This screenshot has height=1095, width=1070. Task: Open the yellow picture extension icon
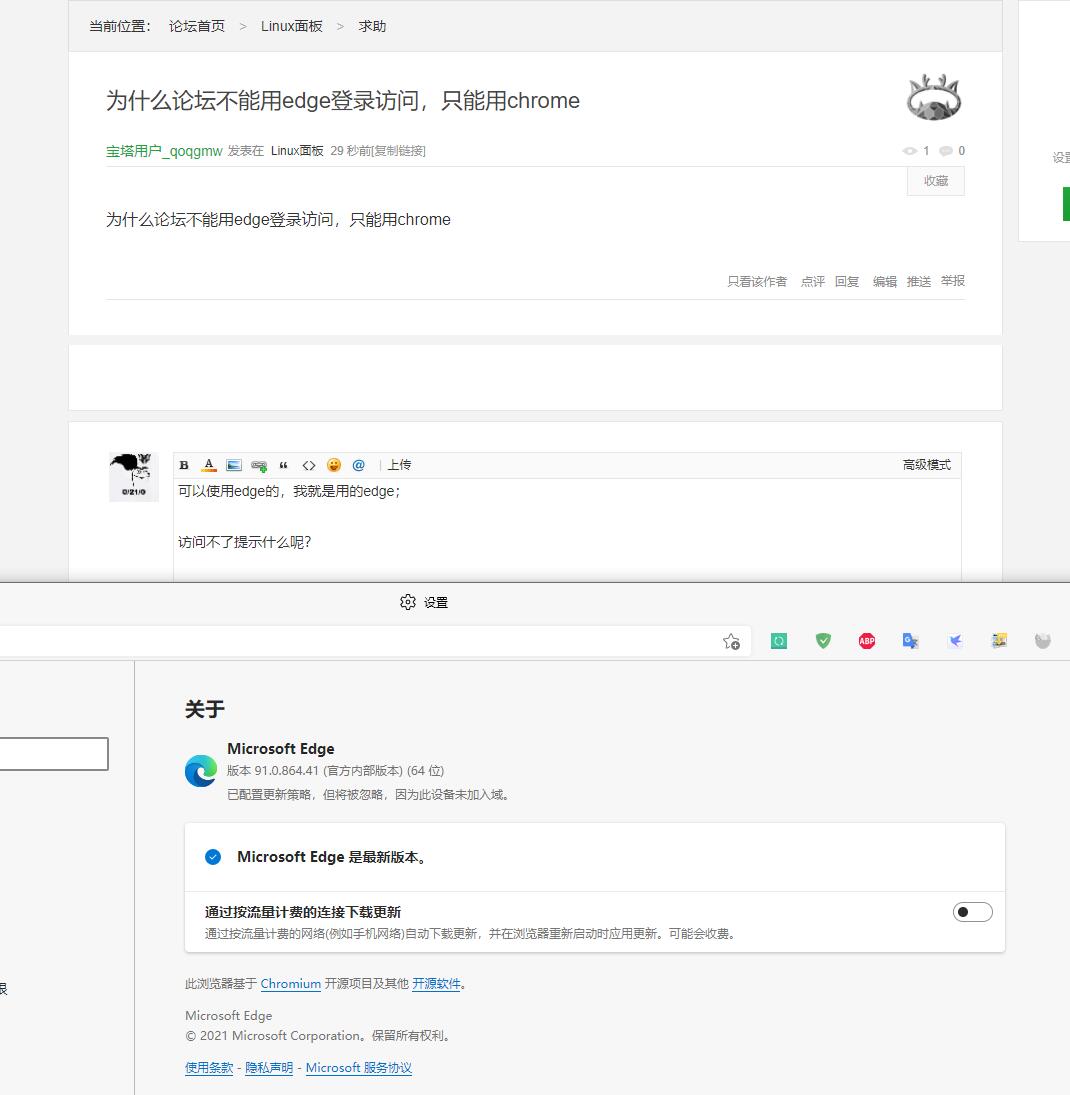(x=999, y=641)
